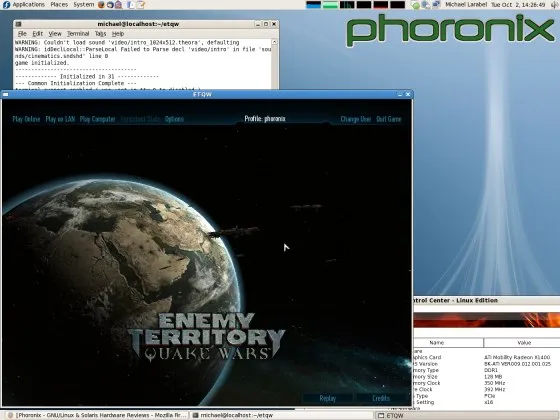This screenshot has height=420, width=560.
Task: Click the notepad-with-pencil launcher in top panel
Action: click(x=141, y=5)
